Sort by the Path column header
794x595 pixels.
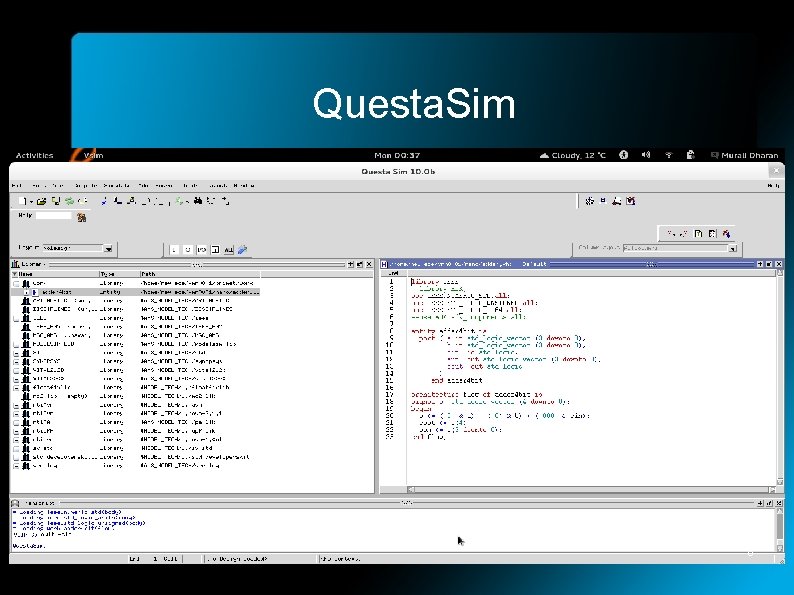click(200, 274)
